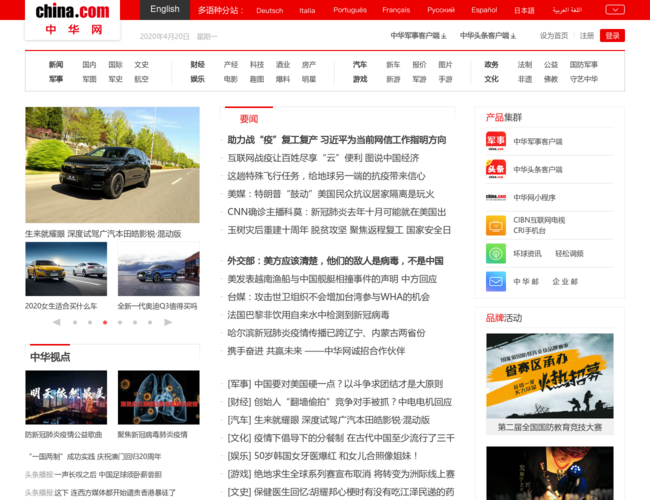Click the china.com 中华网 logo

tap(73, 19)
